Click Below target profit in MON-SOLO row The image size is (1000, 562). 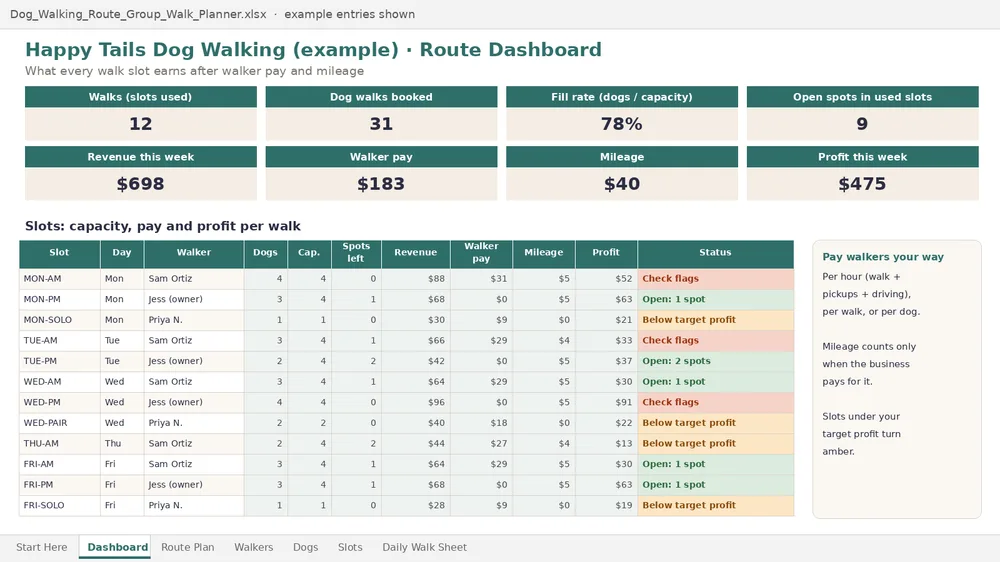[716, 320]
